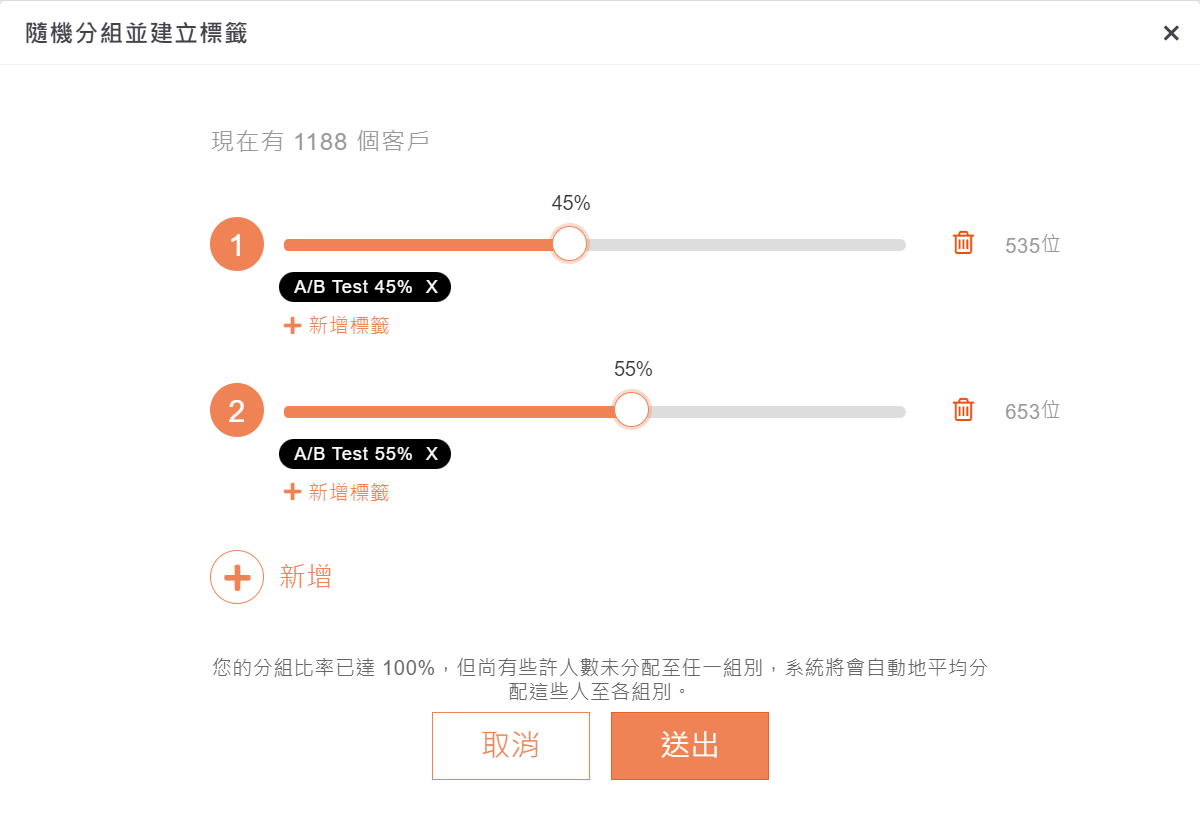Click the 55% slider handle
Screen dimensions: 1200x825
tap(631, 410)
